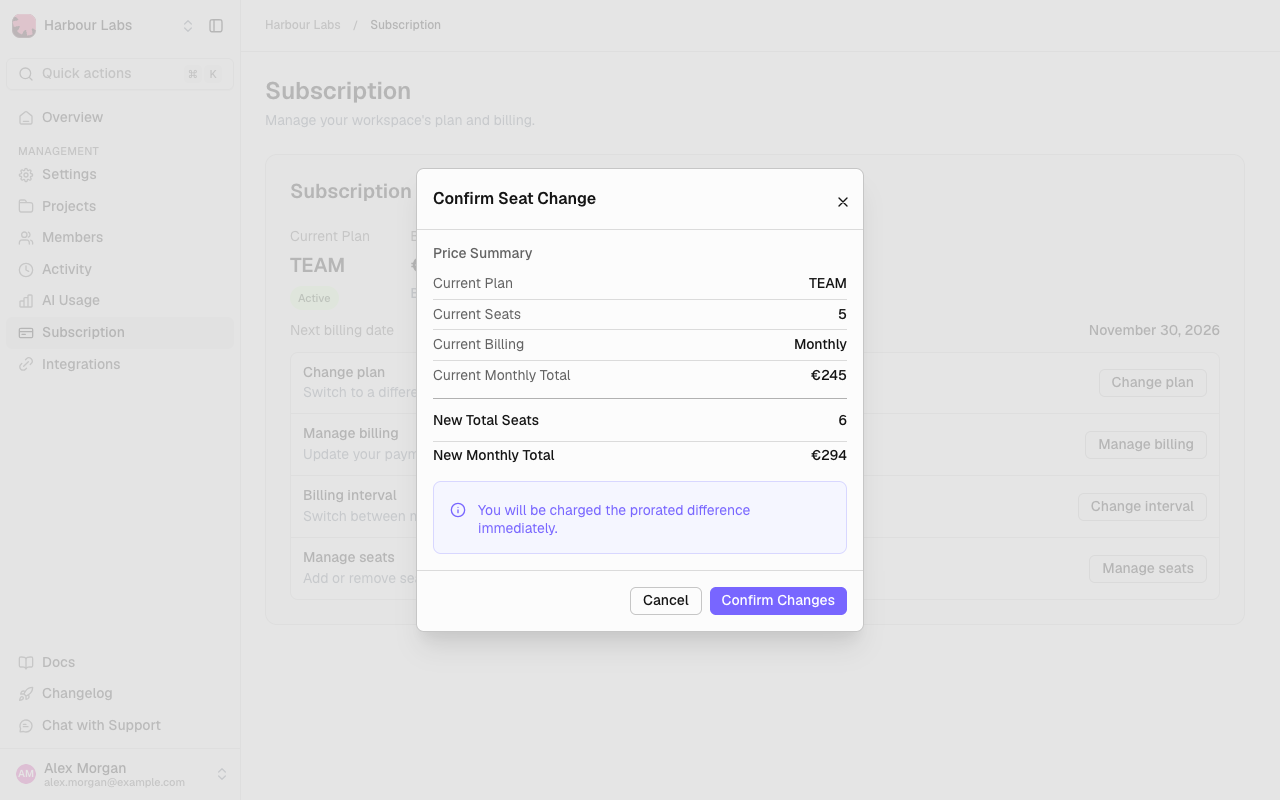
Task: Focus the Quick actions search field
Action: click(120, 74)
